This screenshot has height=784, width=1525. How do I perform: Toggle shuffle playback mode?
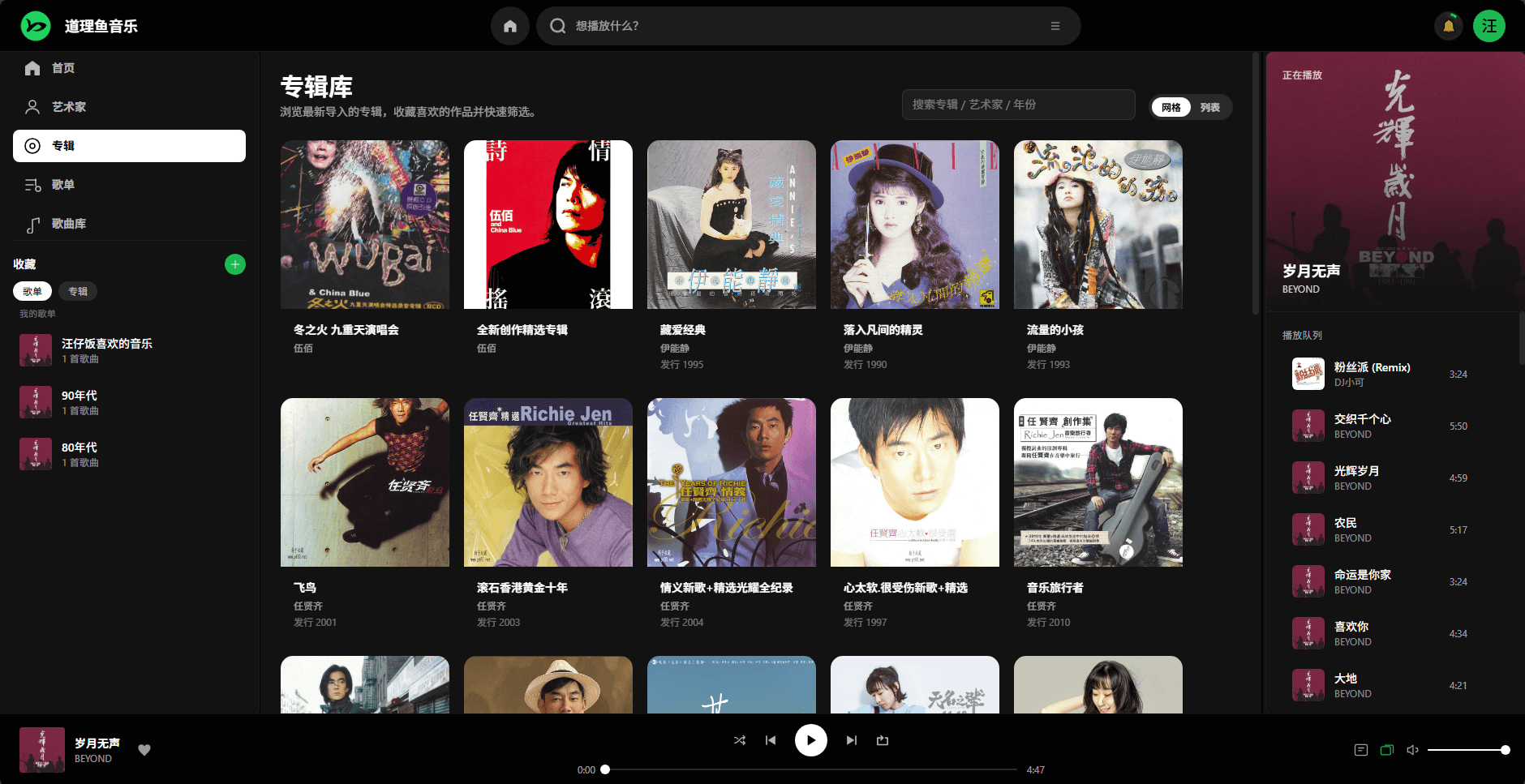739,740
